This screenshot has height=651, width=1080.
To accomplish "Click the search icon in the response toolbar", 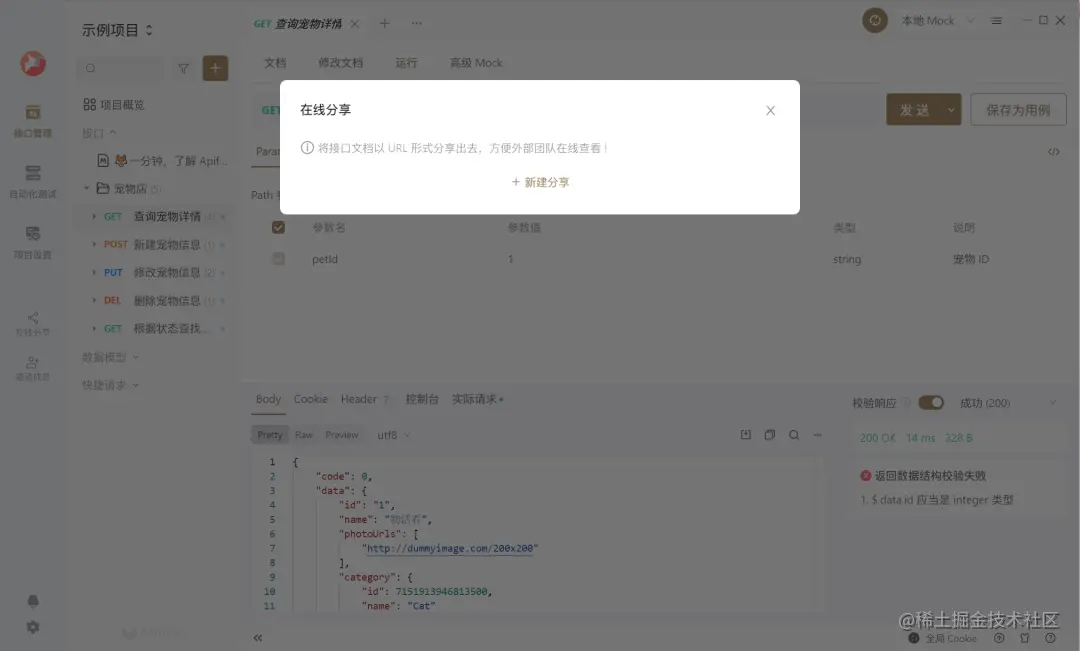I will tap(793, 435).
